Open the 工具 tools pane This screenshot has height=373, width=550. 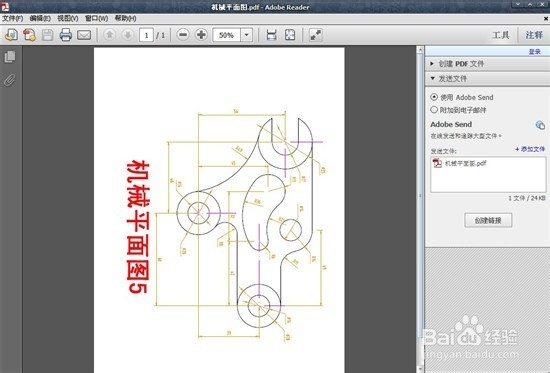click(501, 35)
